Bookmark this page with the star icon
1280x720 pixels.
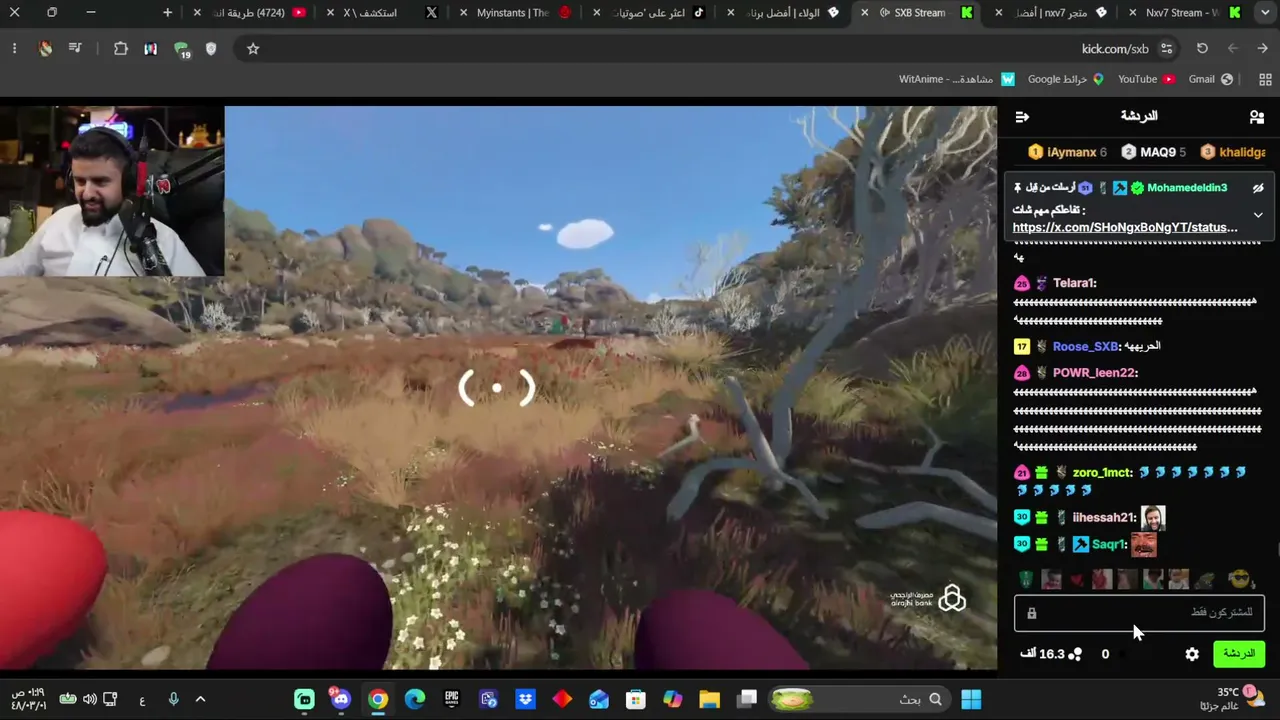[253, 49]
